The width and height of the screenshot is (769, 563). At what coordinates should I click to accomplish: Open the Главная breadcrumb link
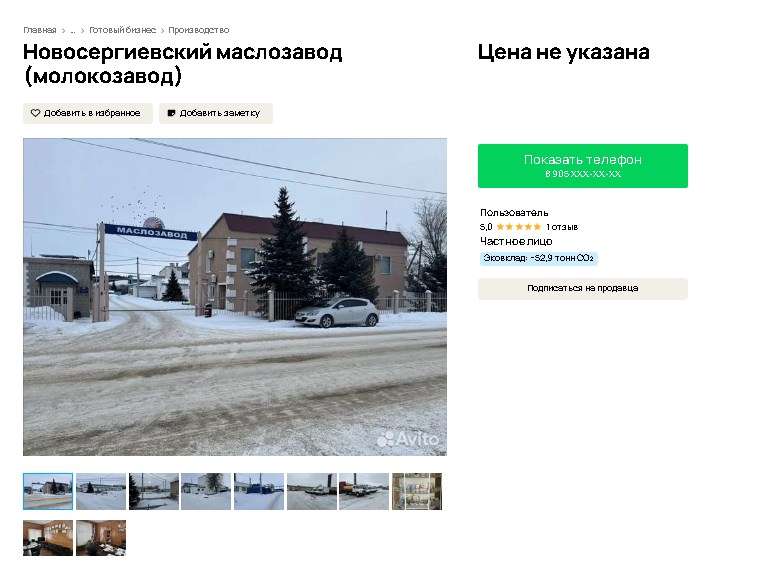[40, 30]
